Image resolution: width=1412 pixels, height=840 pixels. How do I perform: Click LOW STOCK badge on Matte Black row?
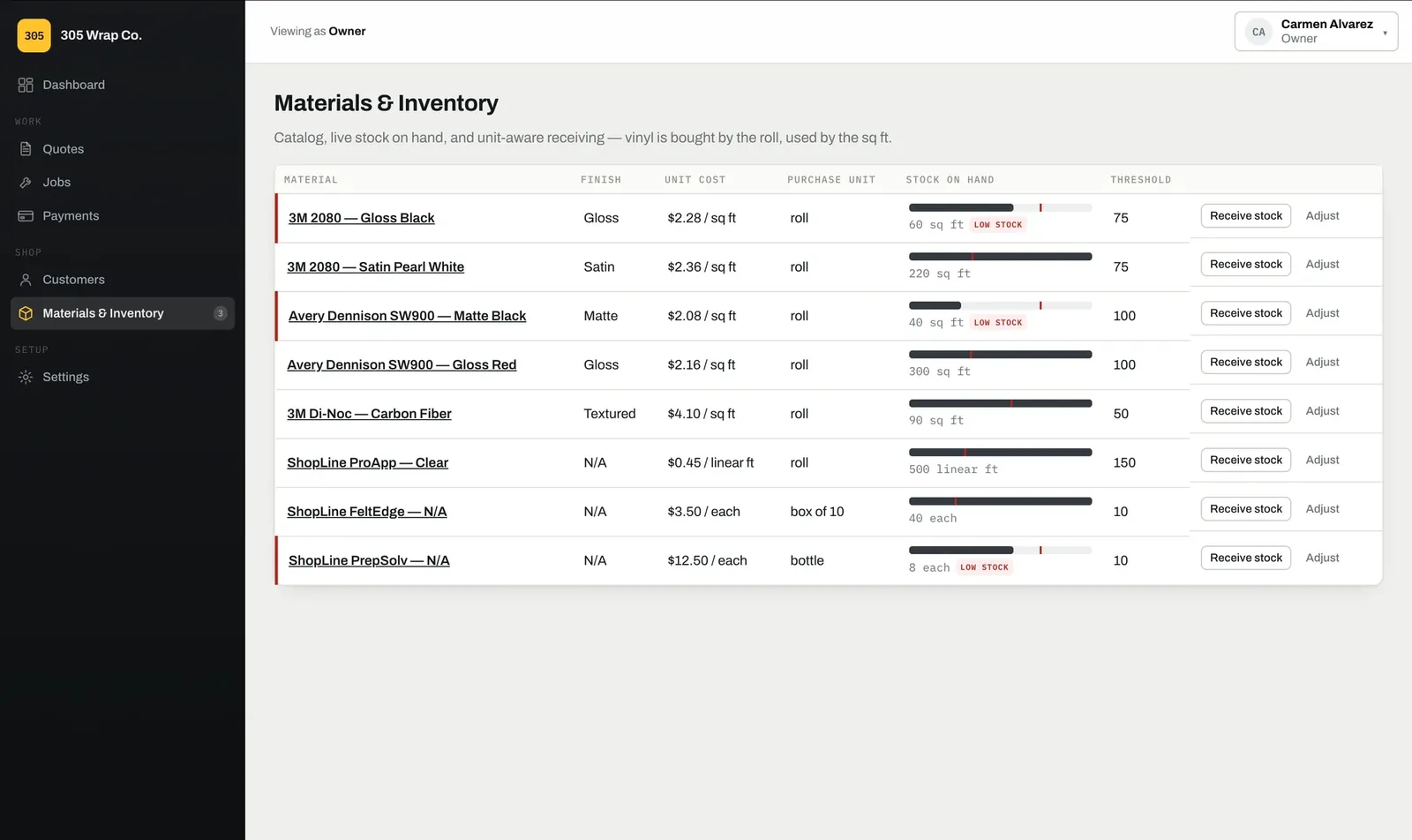click(x=998, y=323)
